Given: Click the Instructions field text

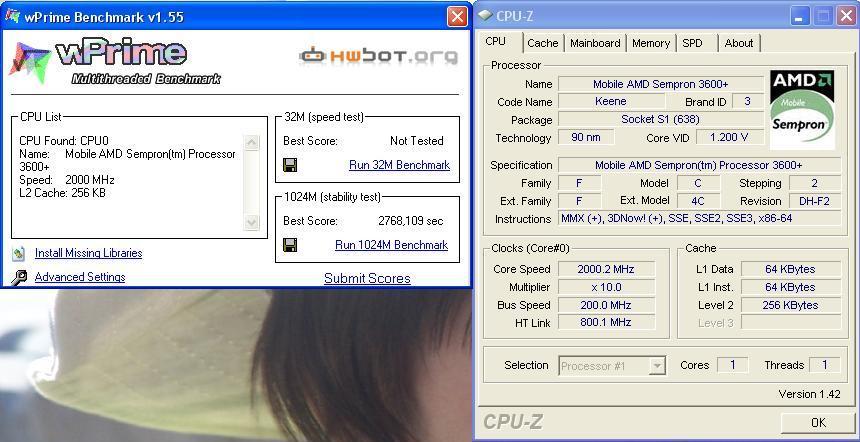Looking at the screenshot, I should pyautogui.click(x=699, y=219).
